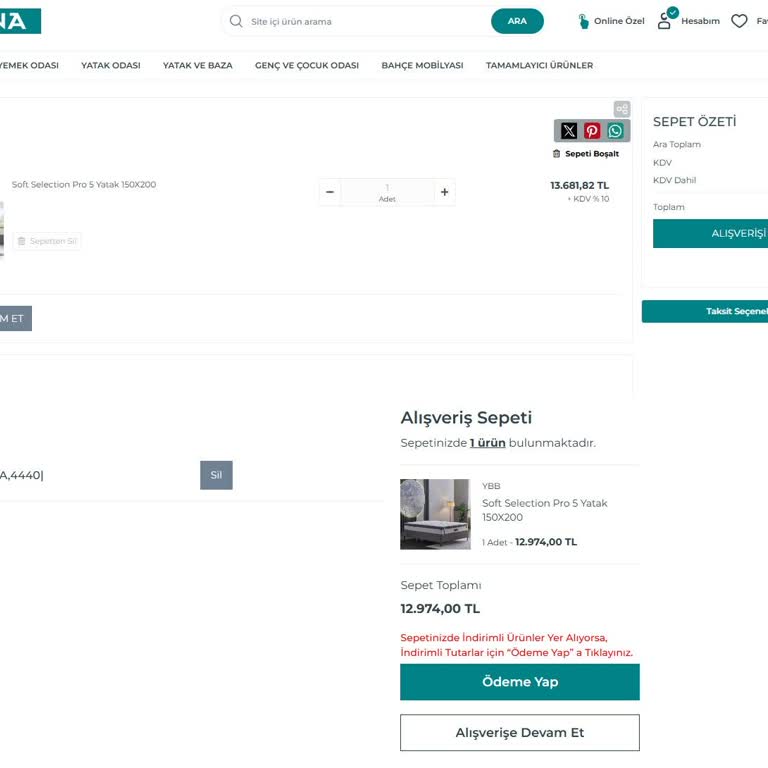
Task: Open the YATAK ODASI menu
Action: (111, 65)
